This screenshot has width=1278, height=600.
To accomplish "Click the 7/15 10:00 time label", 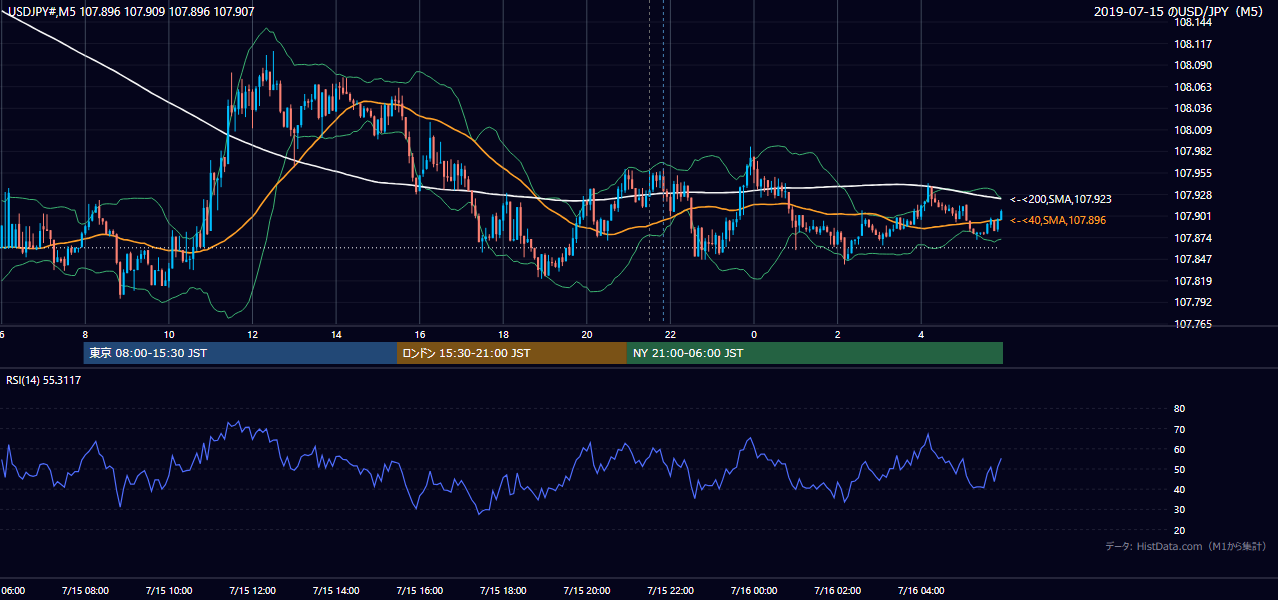I will [x=168, y=590].
